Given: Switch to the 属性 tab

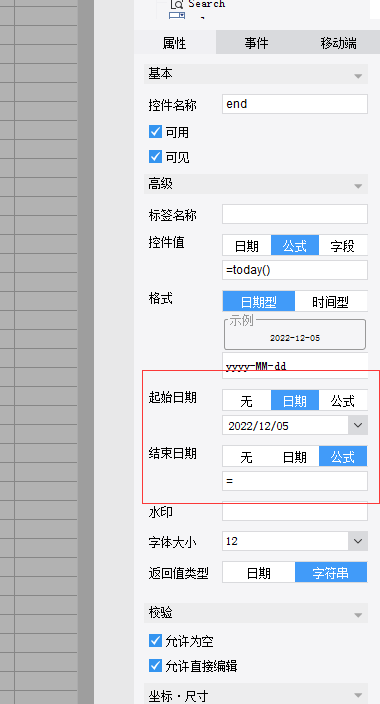Looking at the screenshot, I should point(175,43).
